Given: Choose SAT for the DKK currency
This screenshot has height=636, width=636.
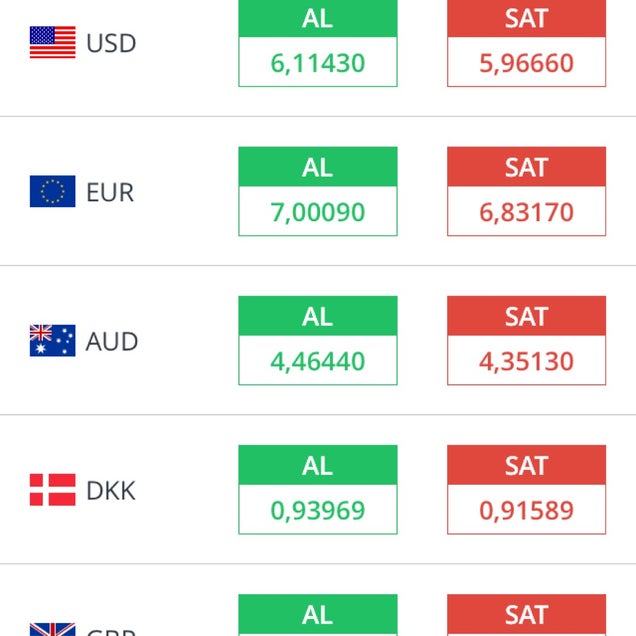Looking at the screenshot, I should click(x=526, y=465).
